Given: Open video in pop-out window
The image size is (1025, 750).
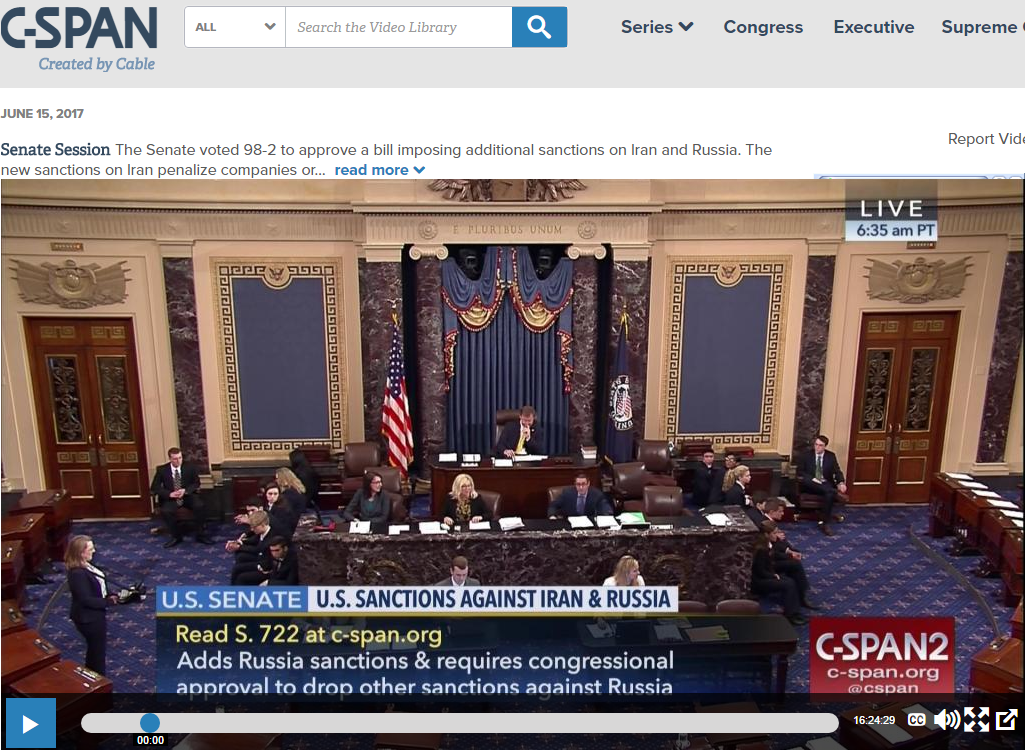Looking at the screenshot, I should [1006, 720].
